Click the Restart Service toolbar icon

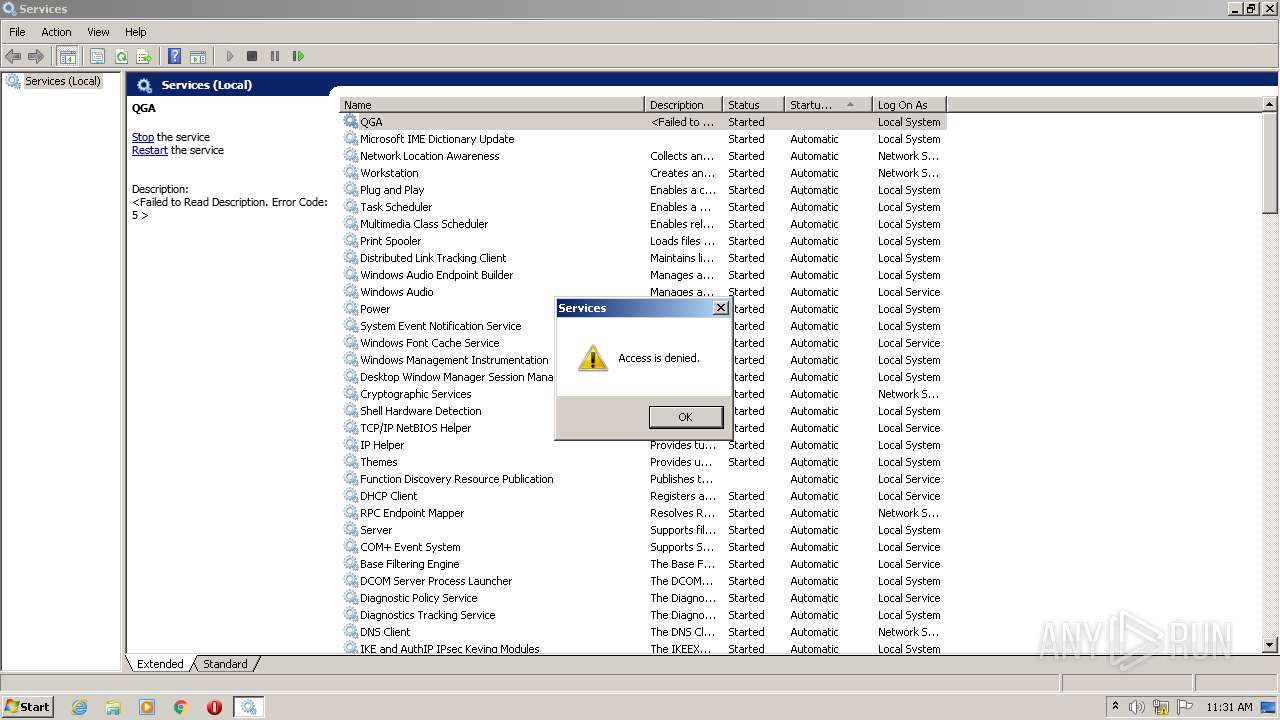coord(298,56)
